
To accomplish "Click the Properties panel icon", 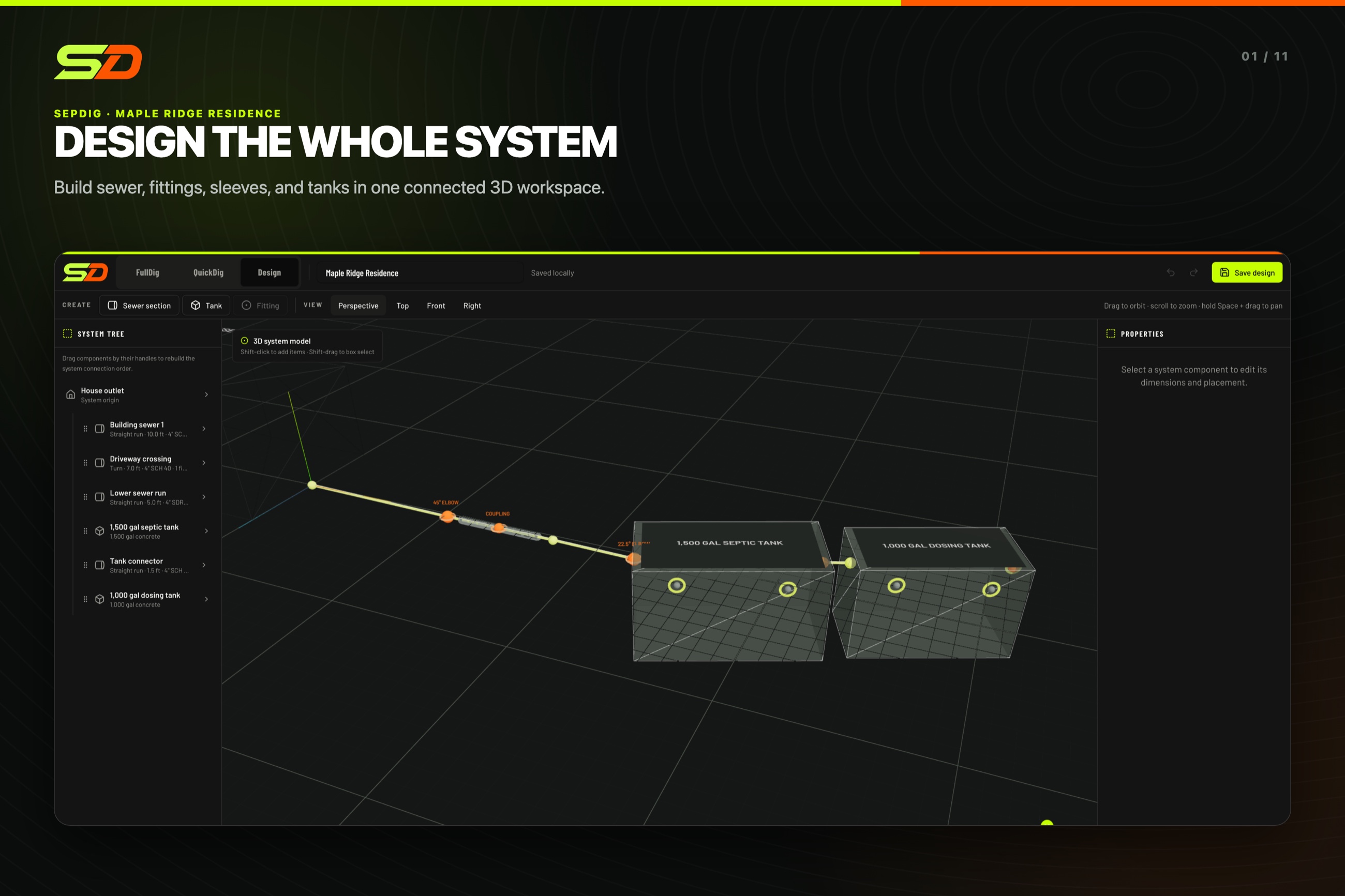I will [x=1111, y=333].
